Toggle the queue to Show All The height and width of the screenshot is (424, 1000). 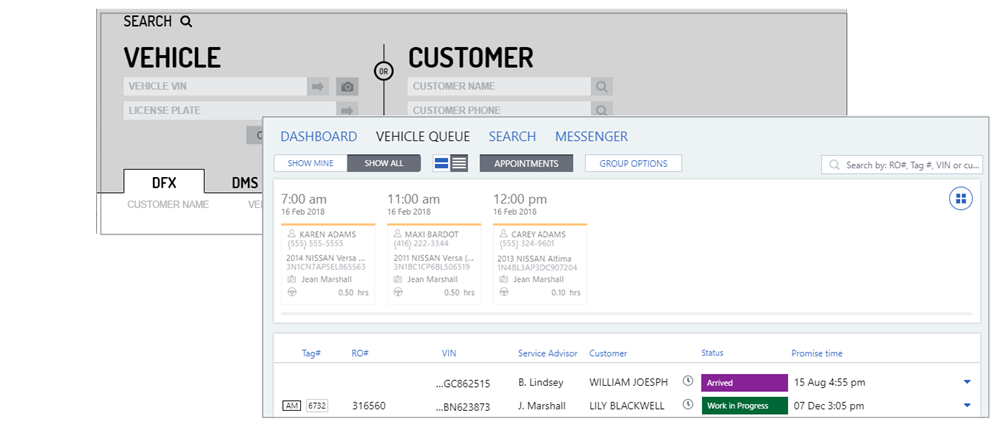(384, 163)
